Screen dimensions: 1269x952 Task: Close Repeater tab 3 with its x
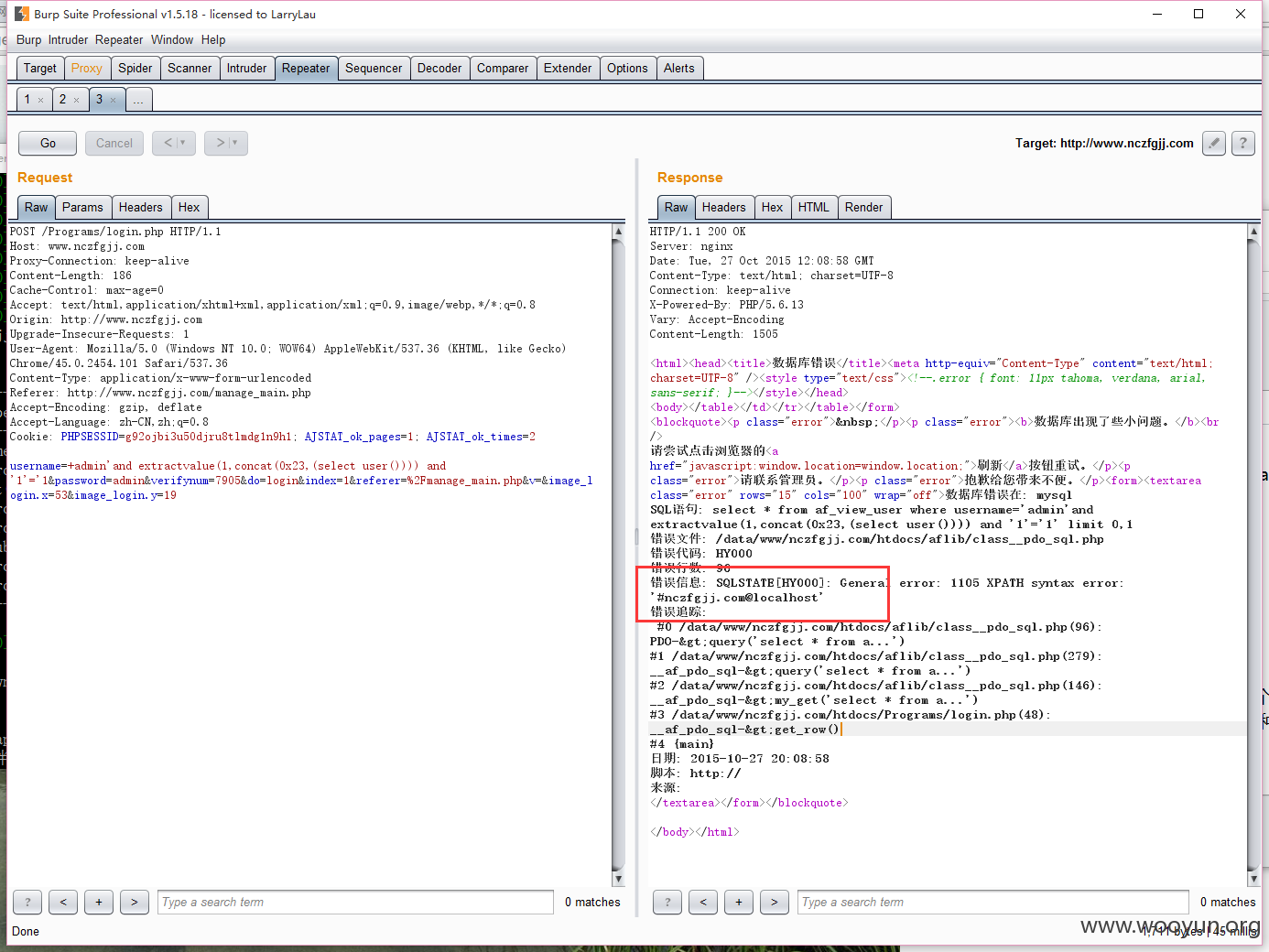[x=113, y=100]
